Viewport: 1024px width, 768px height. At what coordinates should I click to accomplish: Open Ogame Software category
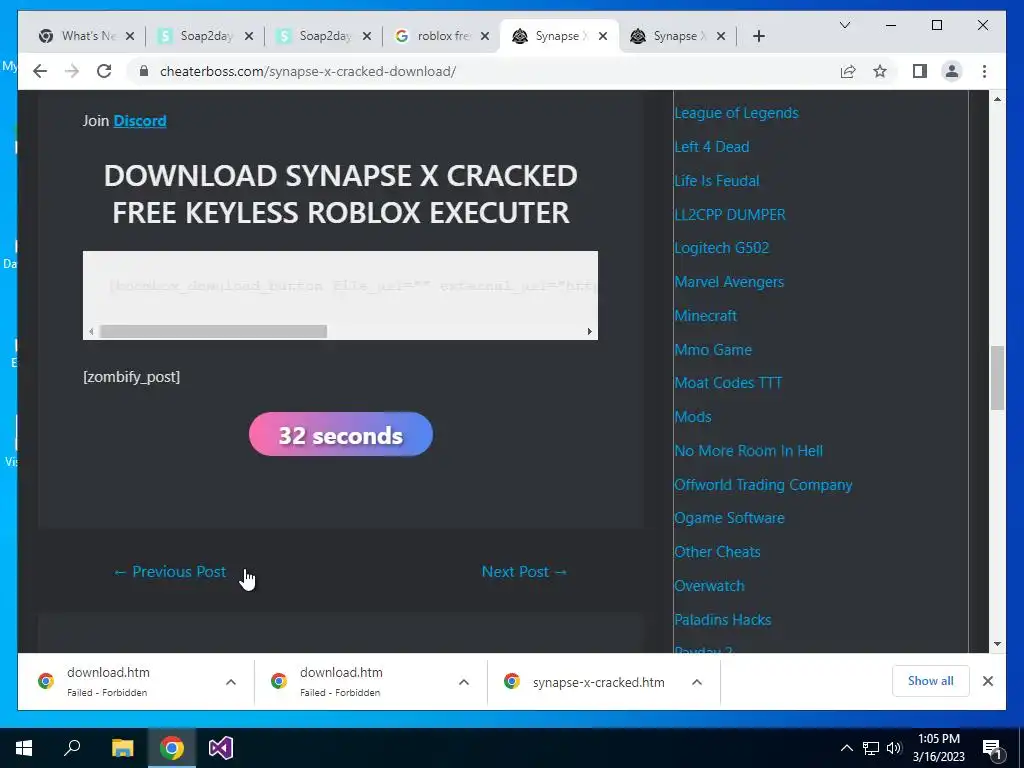coord(729,518)
